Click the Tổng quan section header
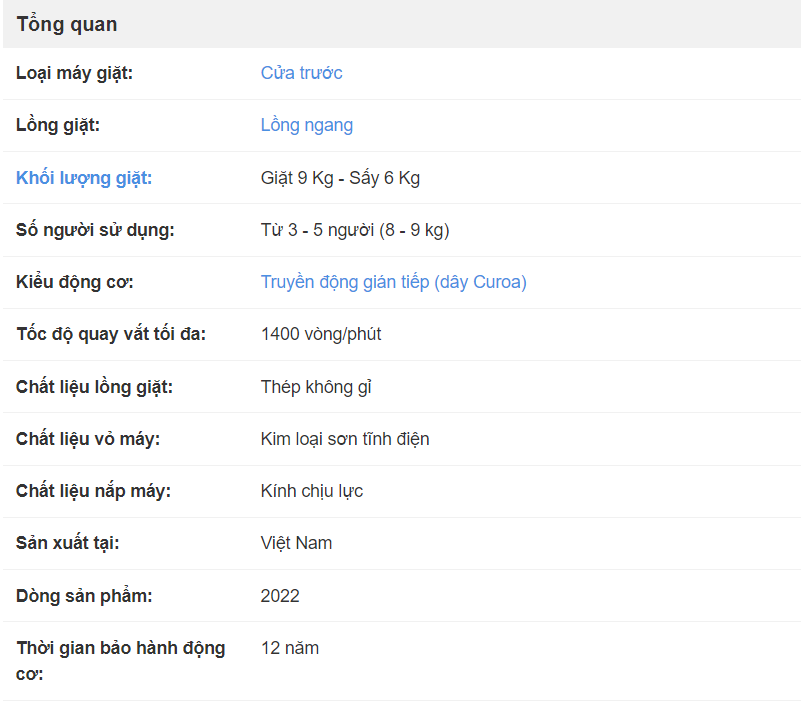801x701 pixels. [x=67, y=25]
